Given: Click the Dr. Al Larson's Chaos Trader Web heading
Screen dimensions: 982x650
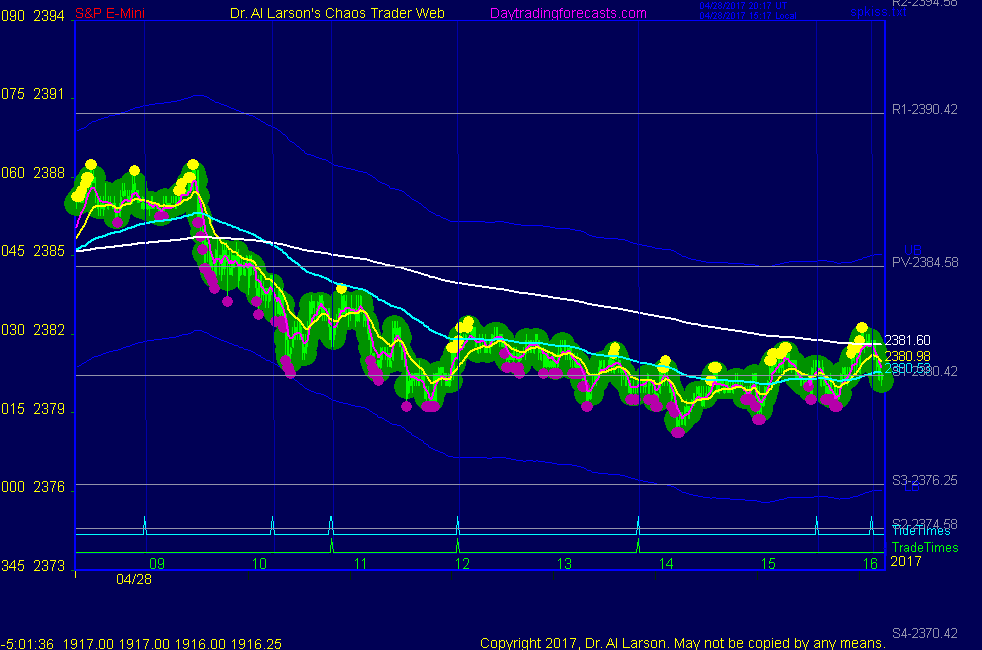Looking at the screenshot, I should pyautogui.click(x=337, y=13).
